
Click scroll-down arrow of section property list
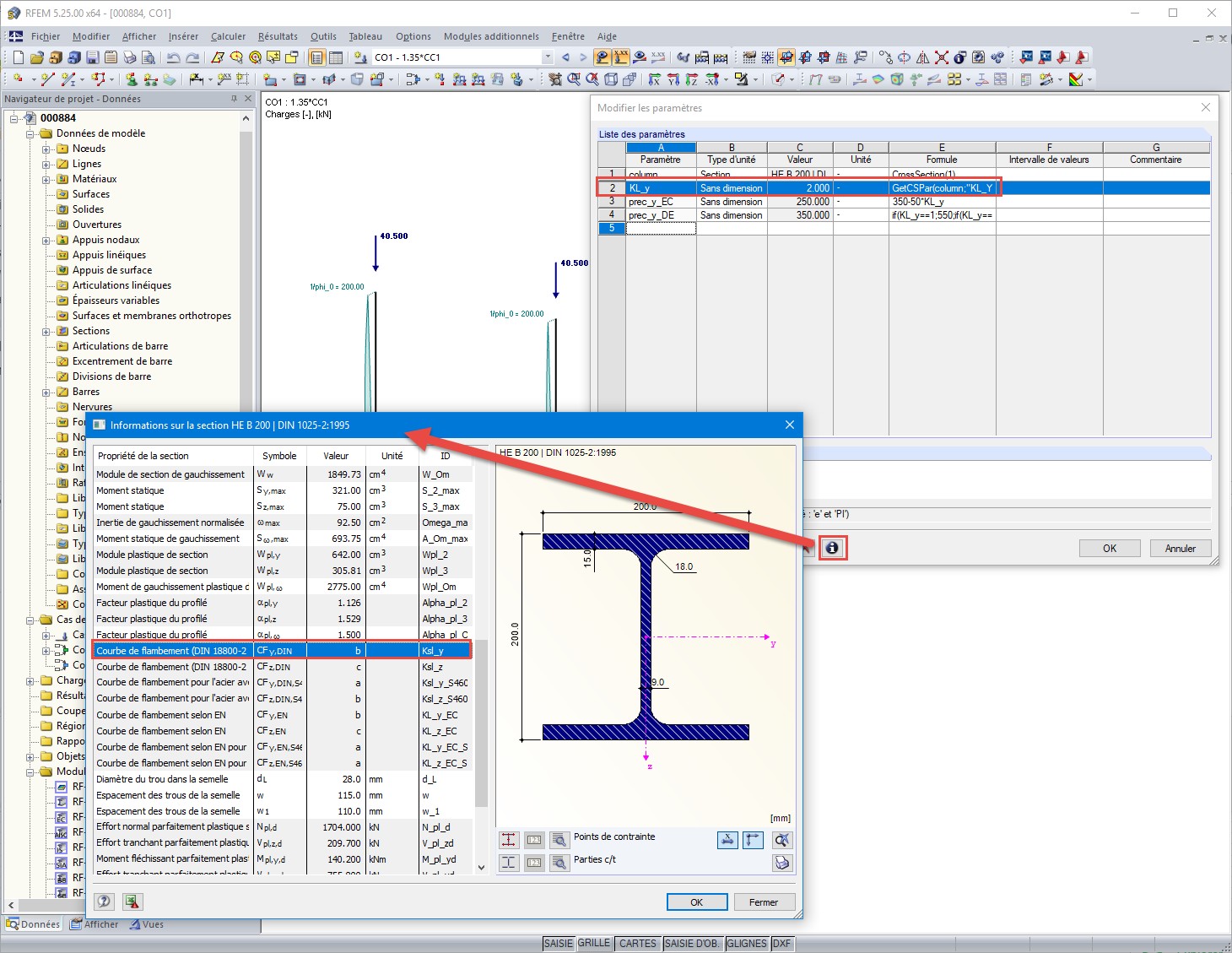(481, 867)
